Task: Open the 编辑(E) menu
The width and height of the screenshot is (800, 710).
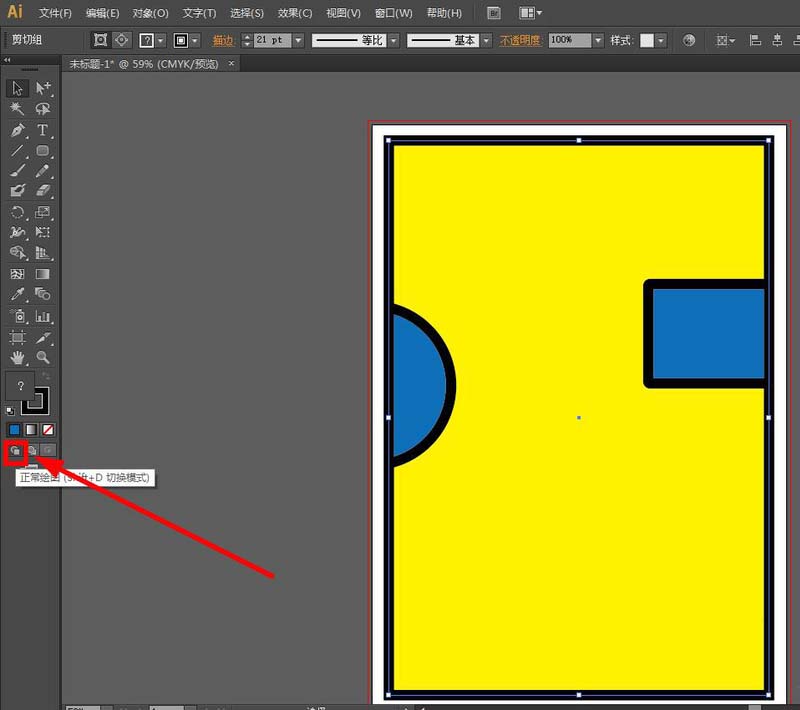Action: coord(103,13)
